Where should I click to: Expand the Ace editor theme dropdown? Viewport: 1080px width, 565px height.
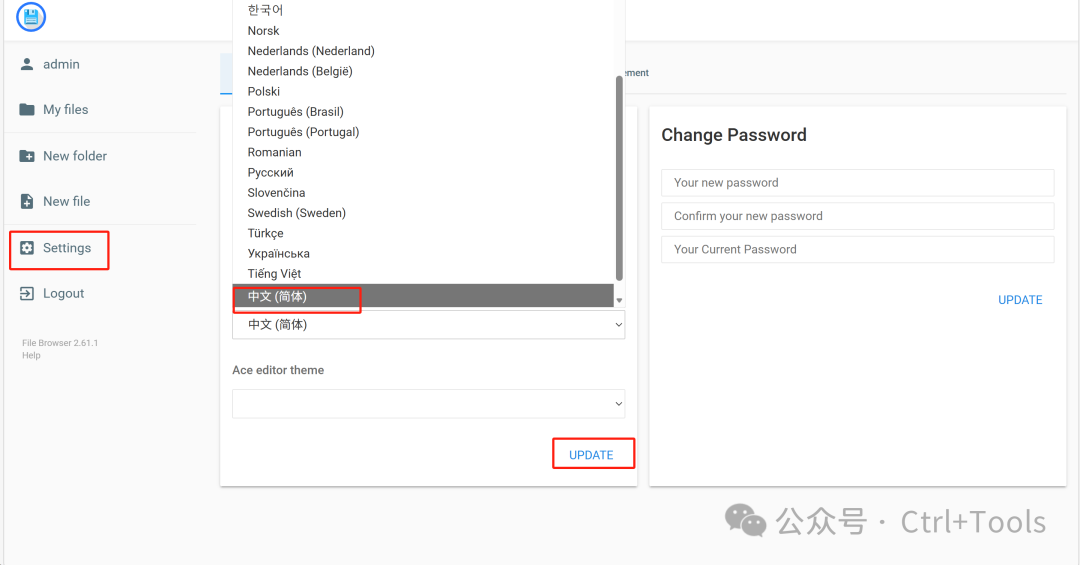click(x=428, y=404)
